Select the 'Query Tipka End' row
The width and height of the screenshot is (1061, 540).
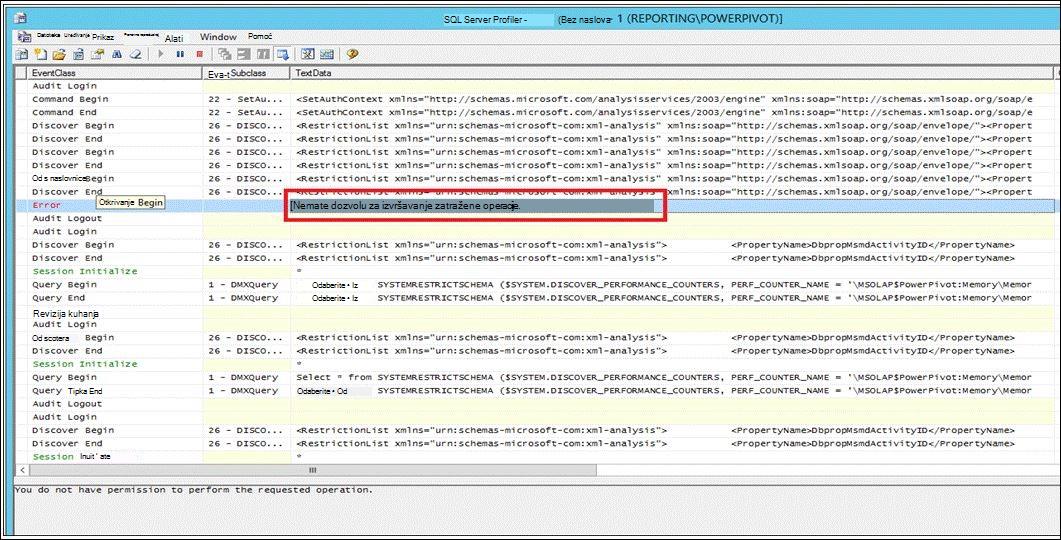[535, 390]
